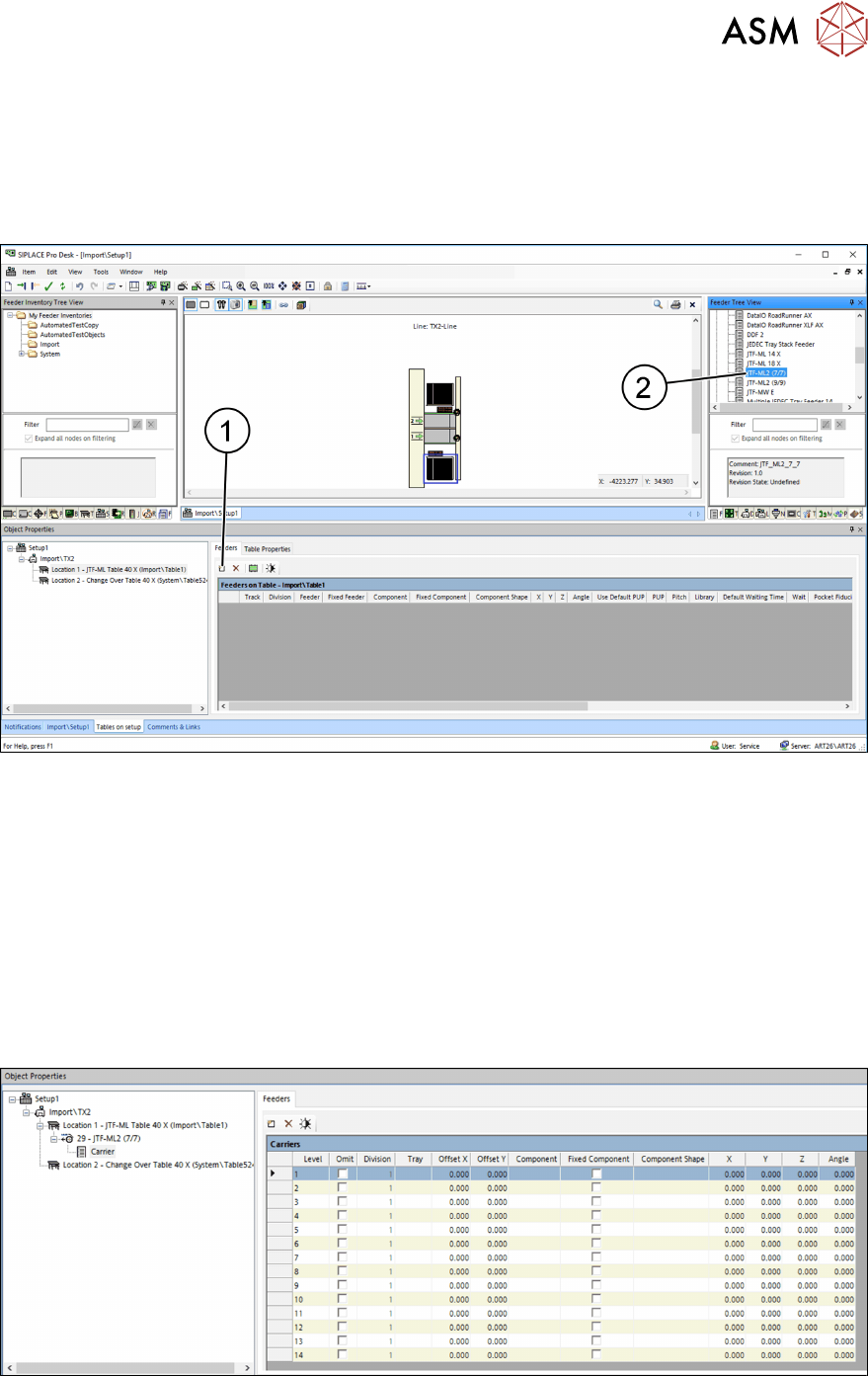Image resolution: width=868 pixels, height=1376 pixels.
Task: Click the Zoom Out magnifier icon
Action: (255, 285)
